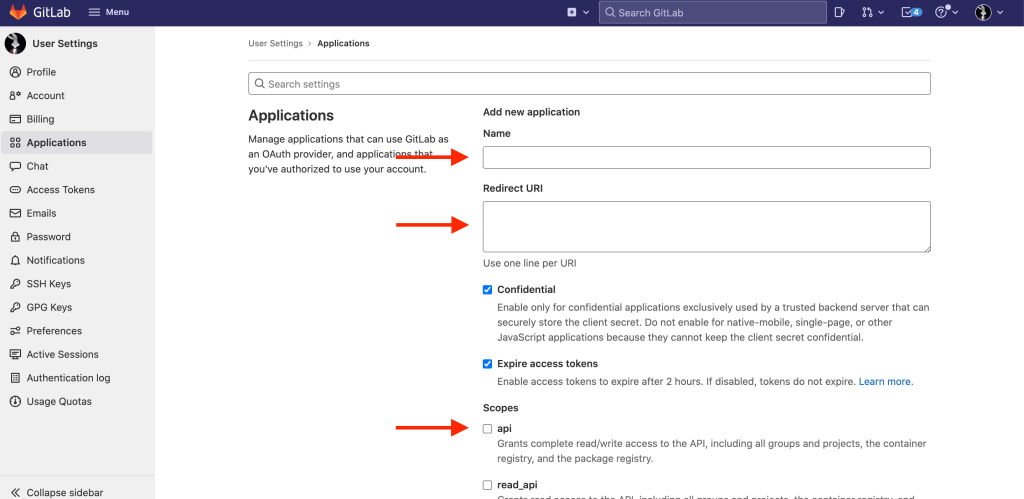Open the hamburger Menu

tap(108, 12)
